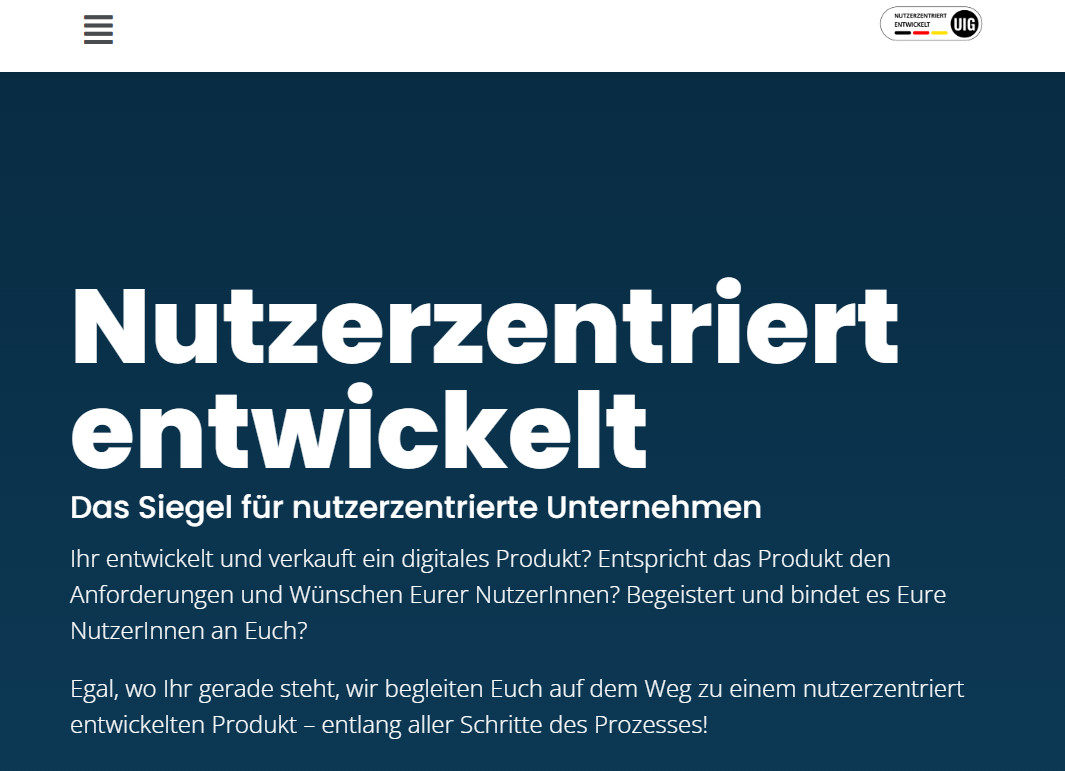Screen dimensions: 1065x771
Task: Click subtitle 'Das Siegel für nutzerzentrierte Unternehmen'
Action: (x=416, y=507)
